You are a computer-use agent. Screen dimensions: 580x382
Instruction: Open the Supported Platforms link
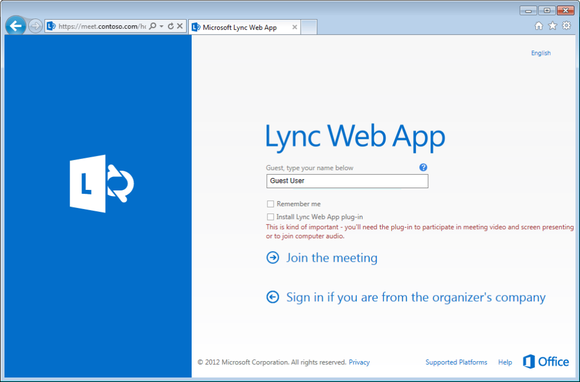point(456,362)
